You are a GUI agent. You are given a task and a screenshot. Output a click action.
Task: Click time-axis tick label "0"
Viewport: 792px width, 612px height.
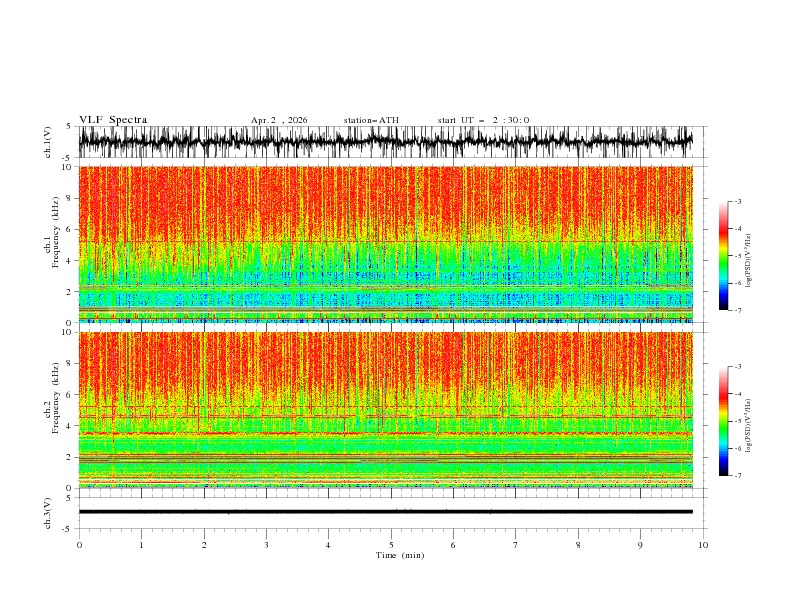pyautogui.click(x=79, y=545)
